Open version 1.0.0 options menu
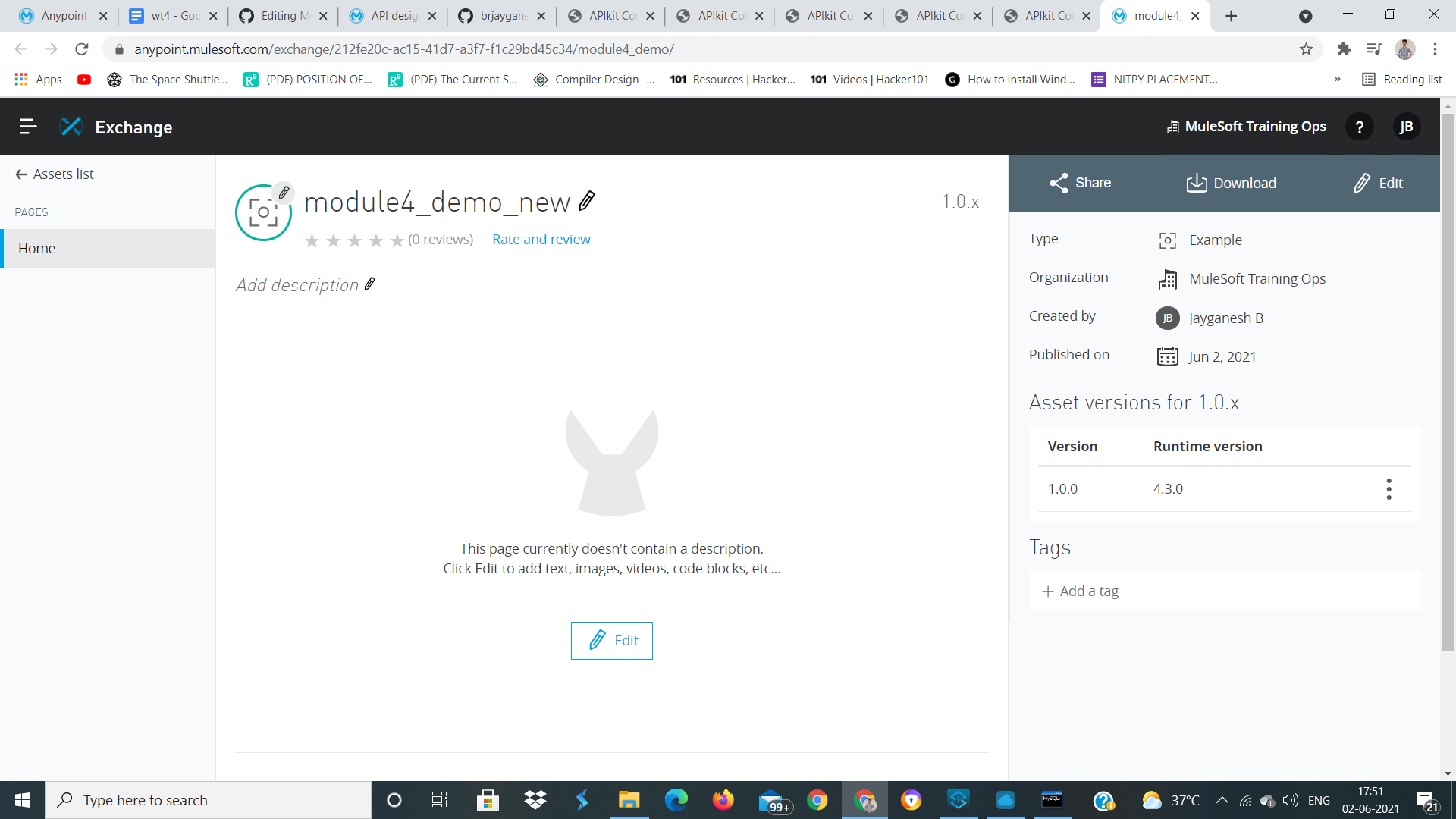This screenshot has width=1456, height=819. coord(1389,489)
